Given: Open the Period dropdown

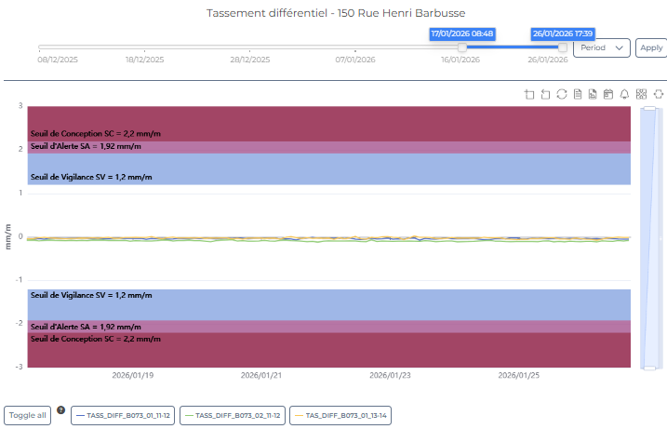Looking at the screenshot, I should click(x=601, y=47).
